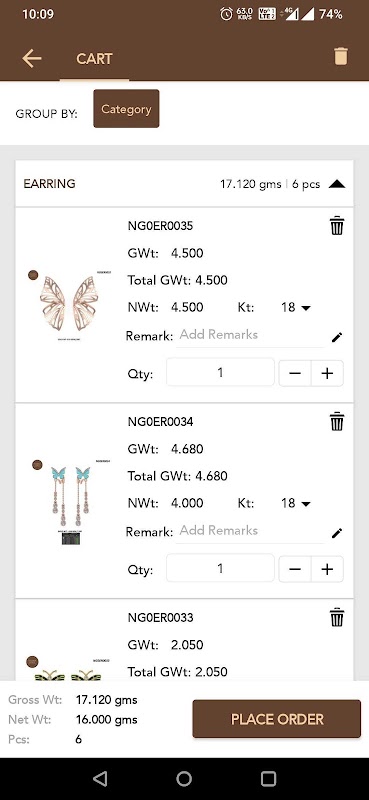Increase quantity of NG0ER0034
This screenshot has height=800, width=369.
point(327,569)
